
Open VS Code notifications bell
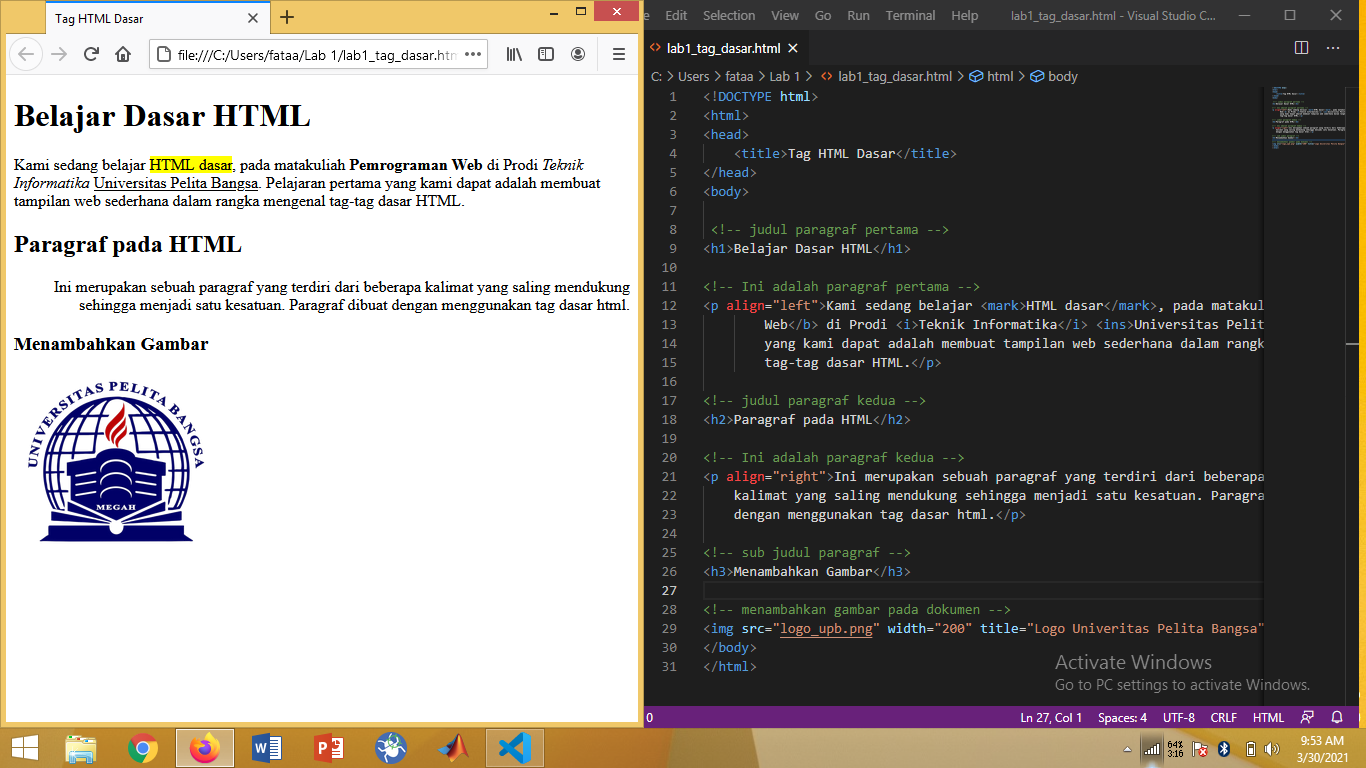(1337, 717)
